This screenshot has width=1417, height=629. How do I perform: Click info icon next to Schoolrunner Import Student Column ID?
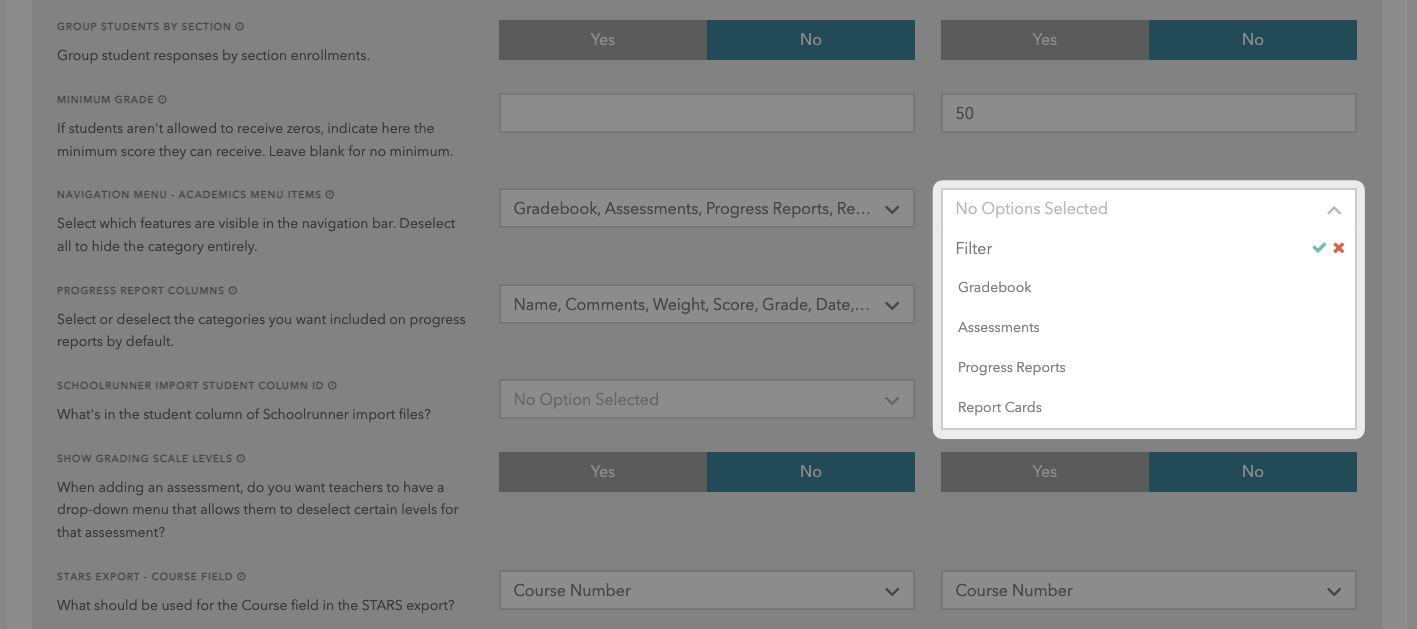pyautogui.click(x=333, y=386)
